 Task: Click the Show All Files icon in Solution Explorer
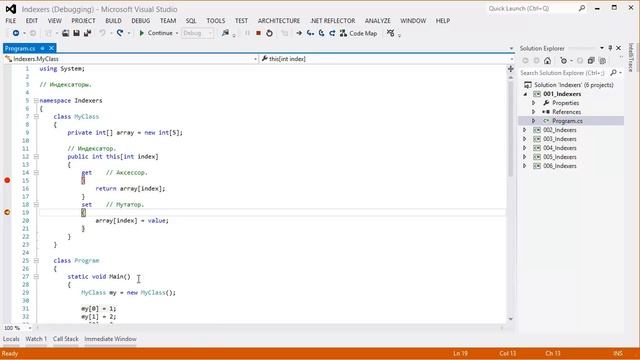602,61
